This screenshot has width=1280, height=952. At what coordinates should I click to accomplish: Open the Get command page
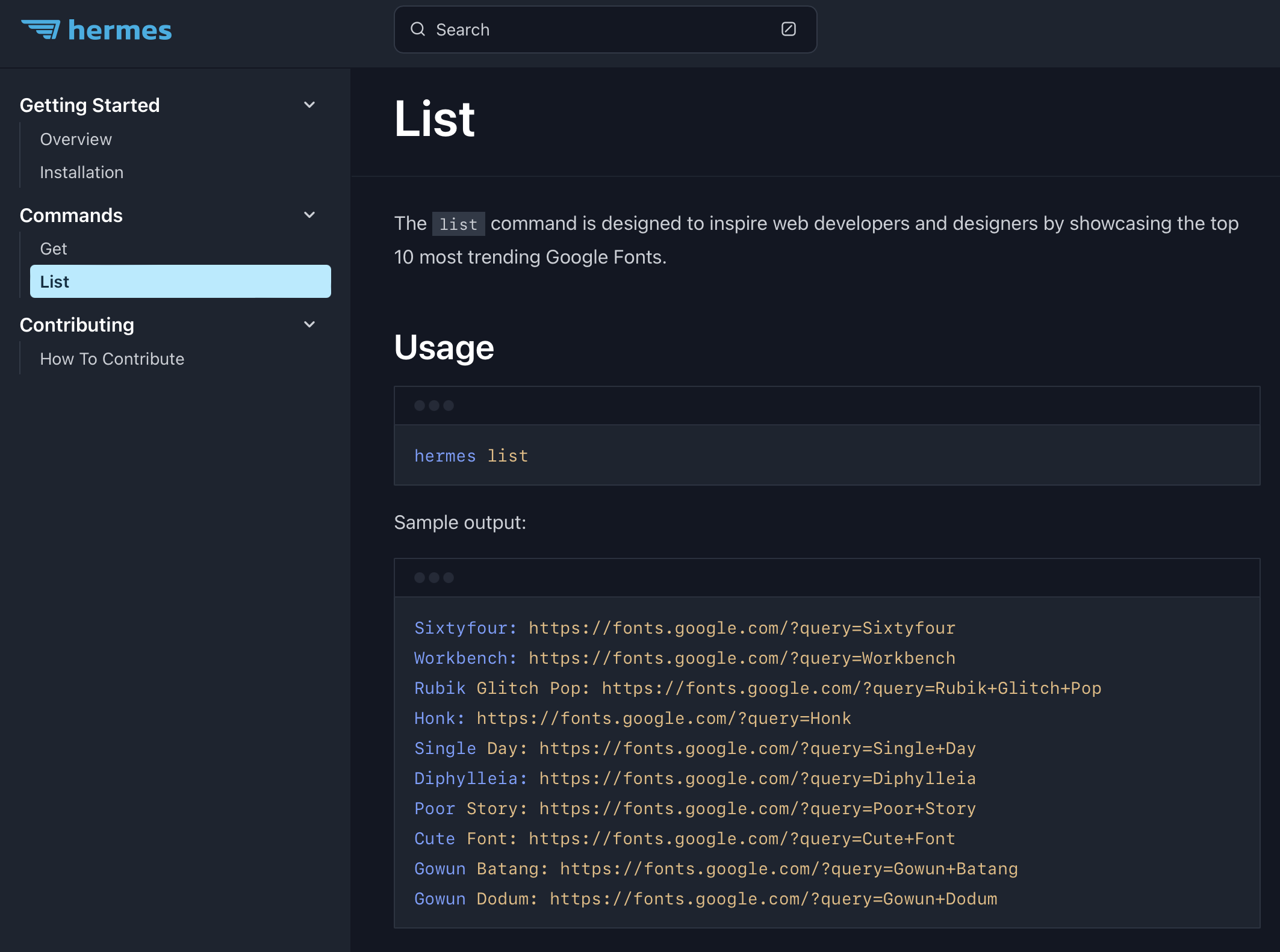click(x=54, y=249)
